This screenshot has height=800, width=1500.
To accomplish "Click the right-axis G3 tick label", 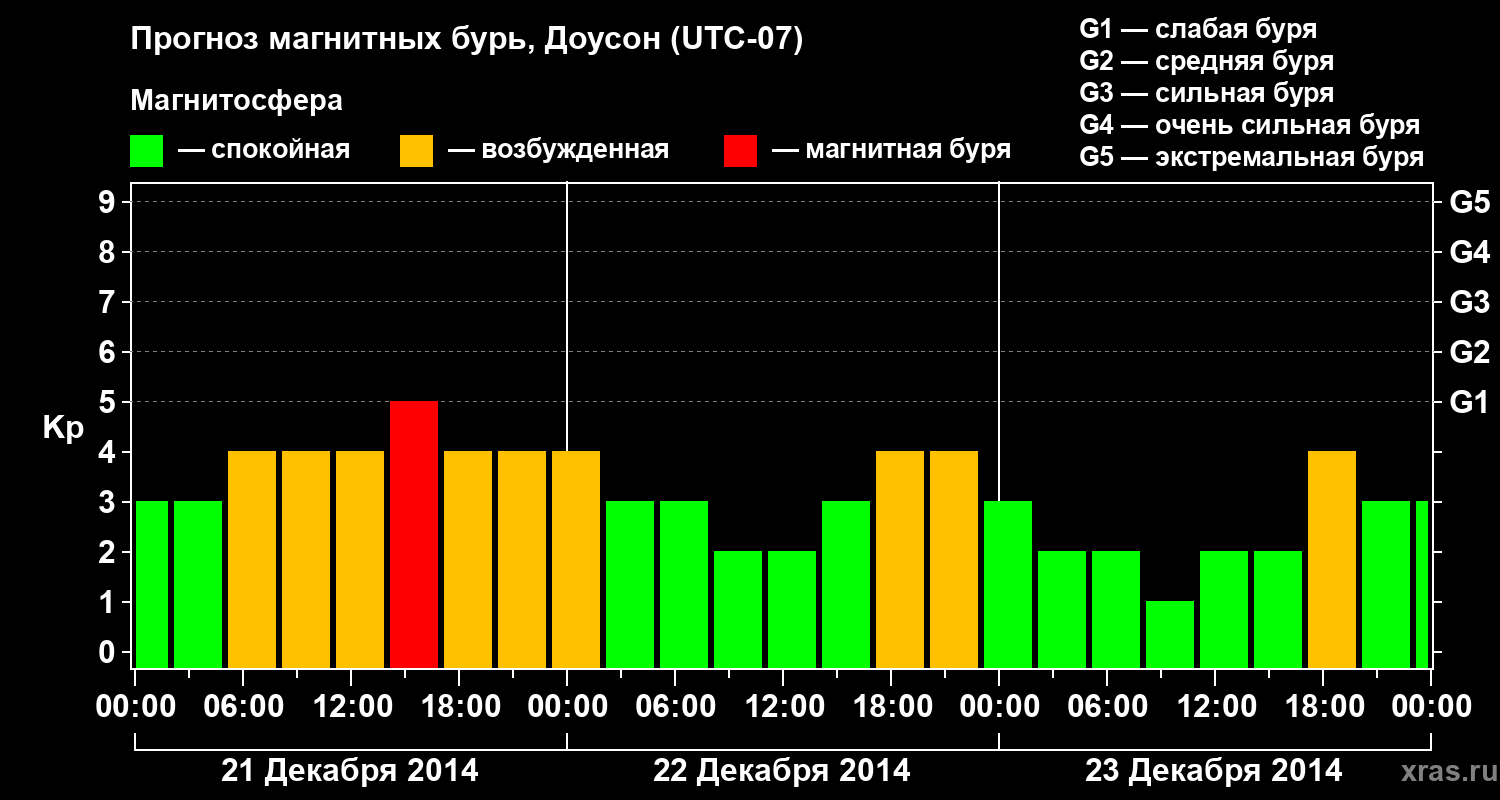I will click(x=1470, y=302).
